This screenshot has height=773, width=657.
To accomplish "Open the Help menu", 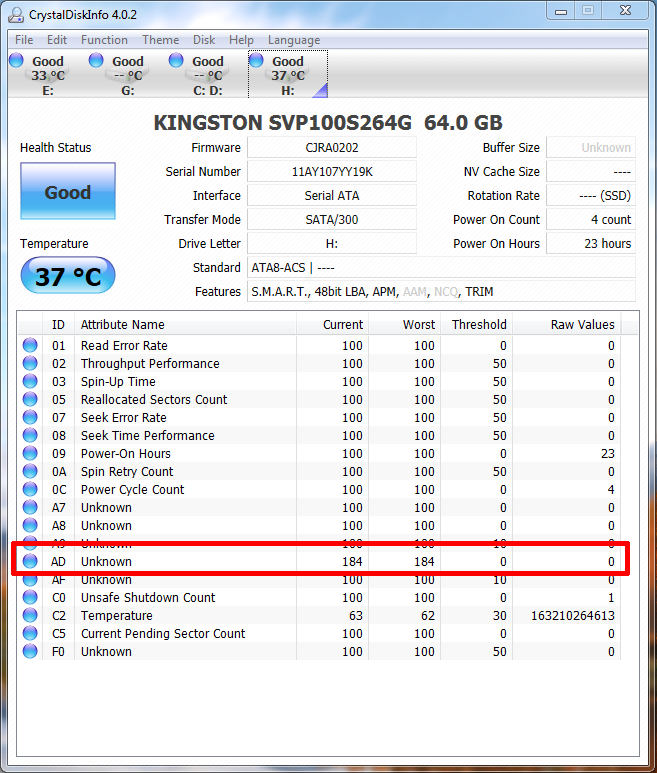I will click(241, 39).
